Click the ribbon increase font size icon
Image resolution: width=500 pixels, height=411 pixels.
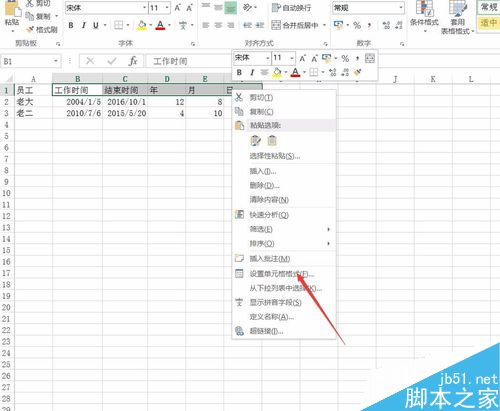pos(178,8)
